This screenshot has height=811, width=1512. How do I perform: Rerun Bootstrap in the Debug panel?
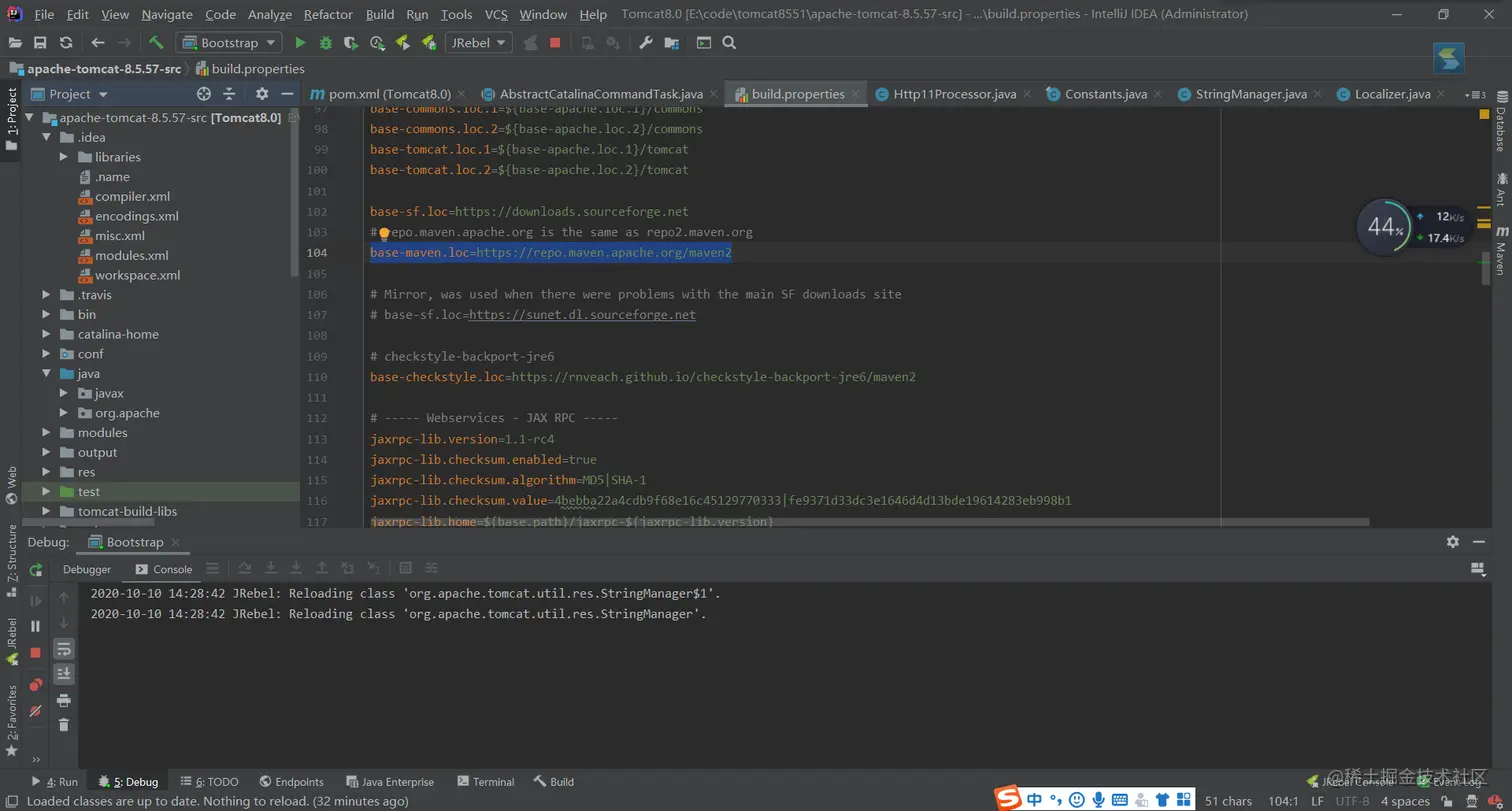[36, 570]
